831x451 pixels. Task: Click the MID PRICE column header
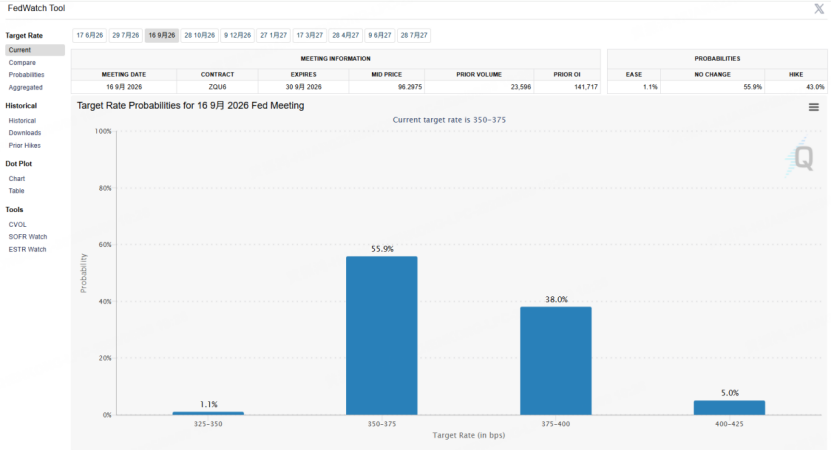386,75
